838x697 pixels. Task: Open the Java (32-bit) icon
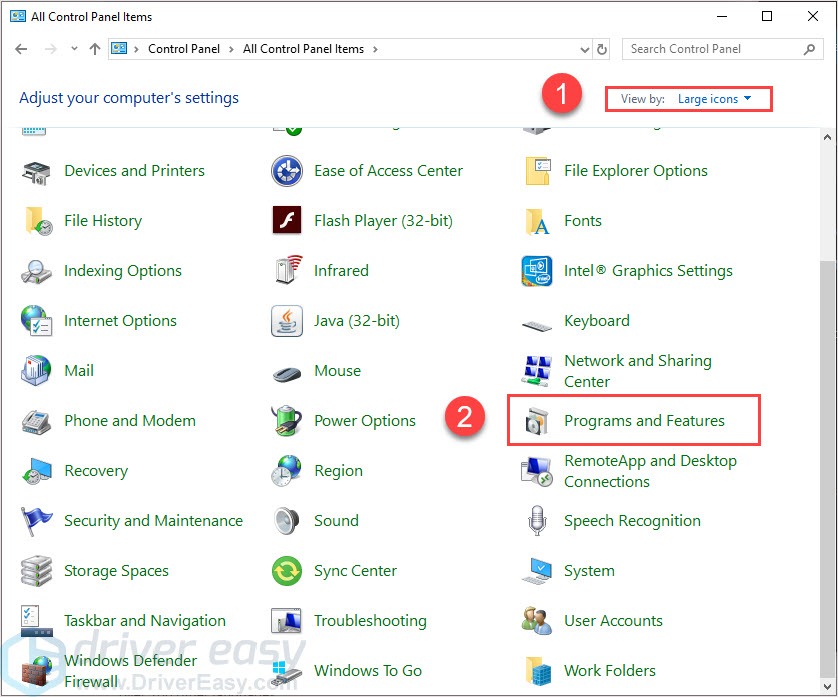coord(287,321)
